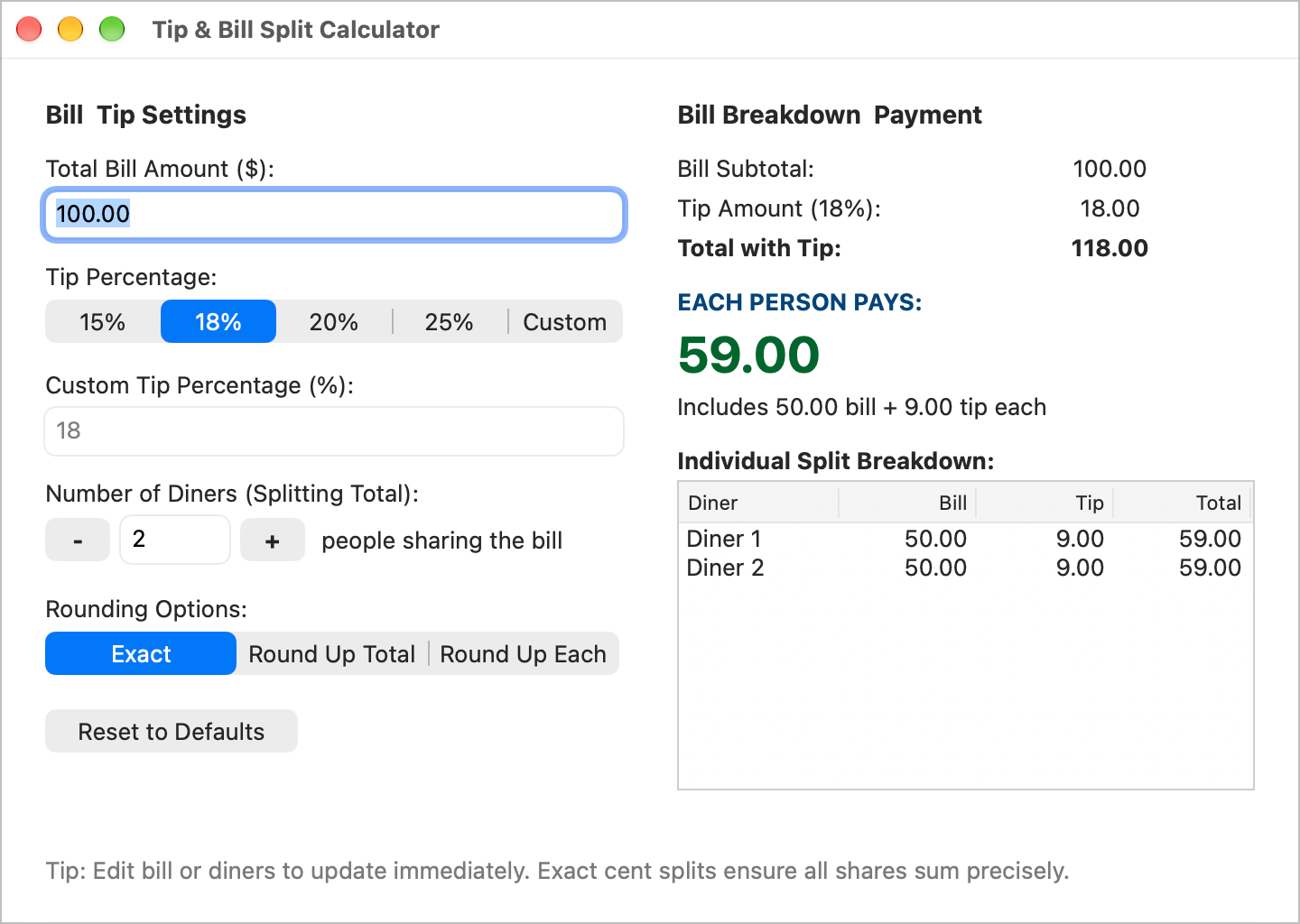Click the Tip column header
The width and height of the screenshot is (1300, 924).
tap(1045, 503)
